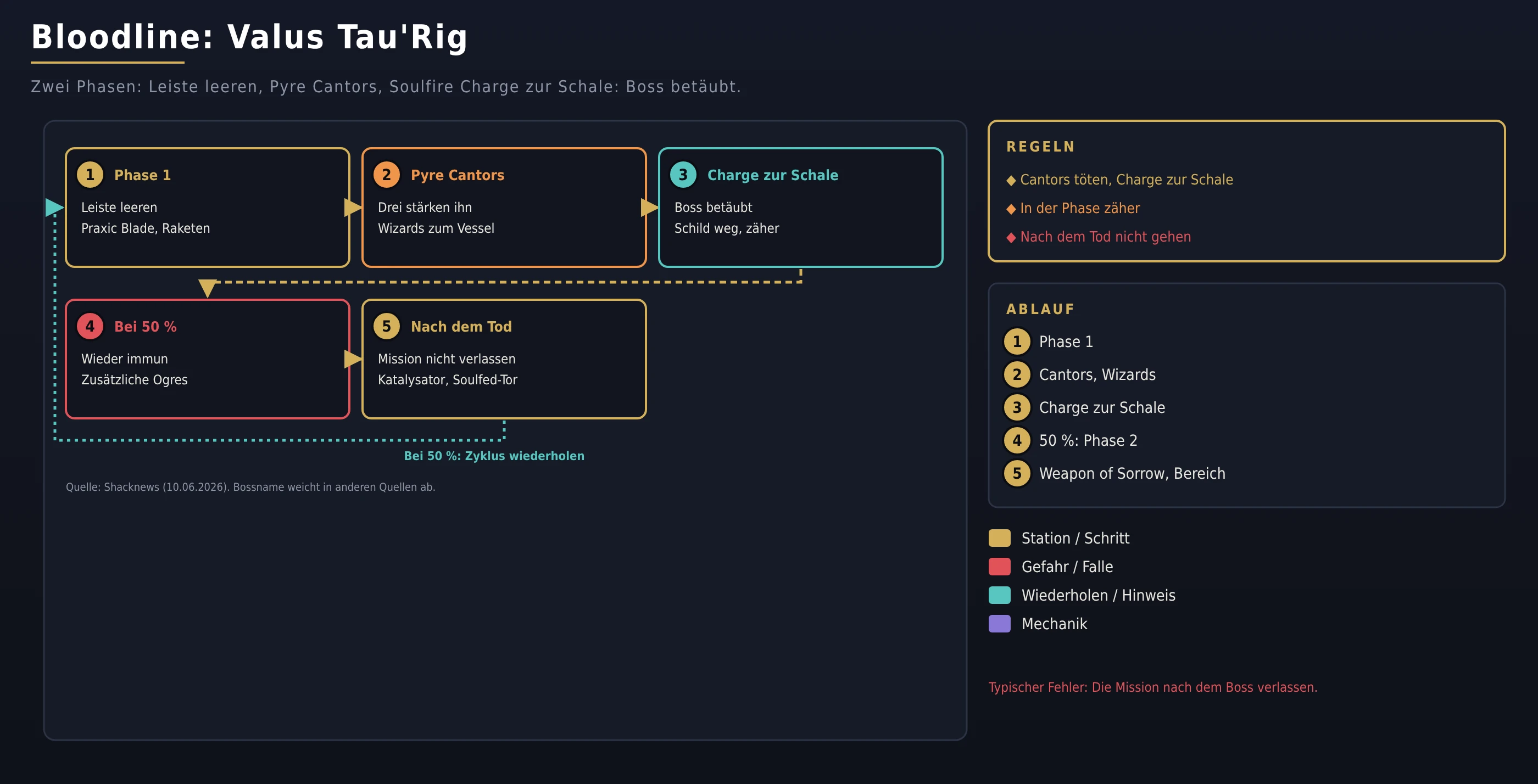Viewport: 1538px width, 784px height.
Task: Click the red Gefahr / Falle legend swatch
Action: coord(1000,567)
